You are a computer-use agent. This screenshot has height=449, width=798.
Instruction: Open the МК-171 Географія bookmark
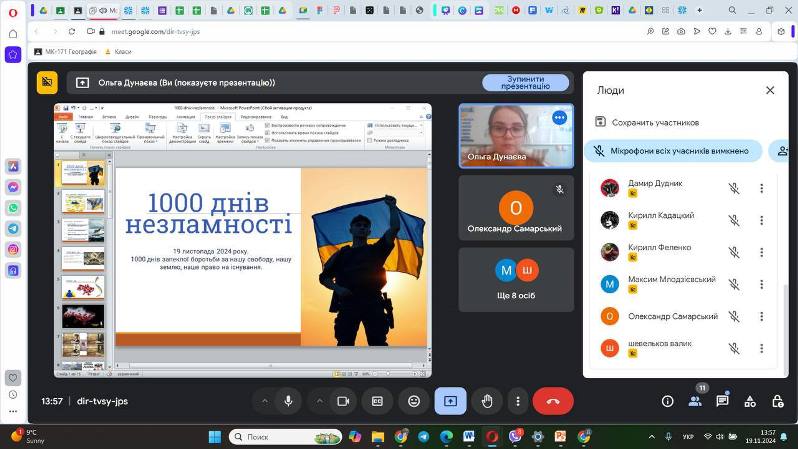tap(65, 51)
